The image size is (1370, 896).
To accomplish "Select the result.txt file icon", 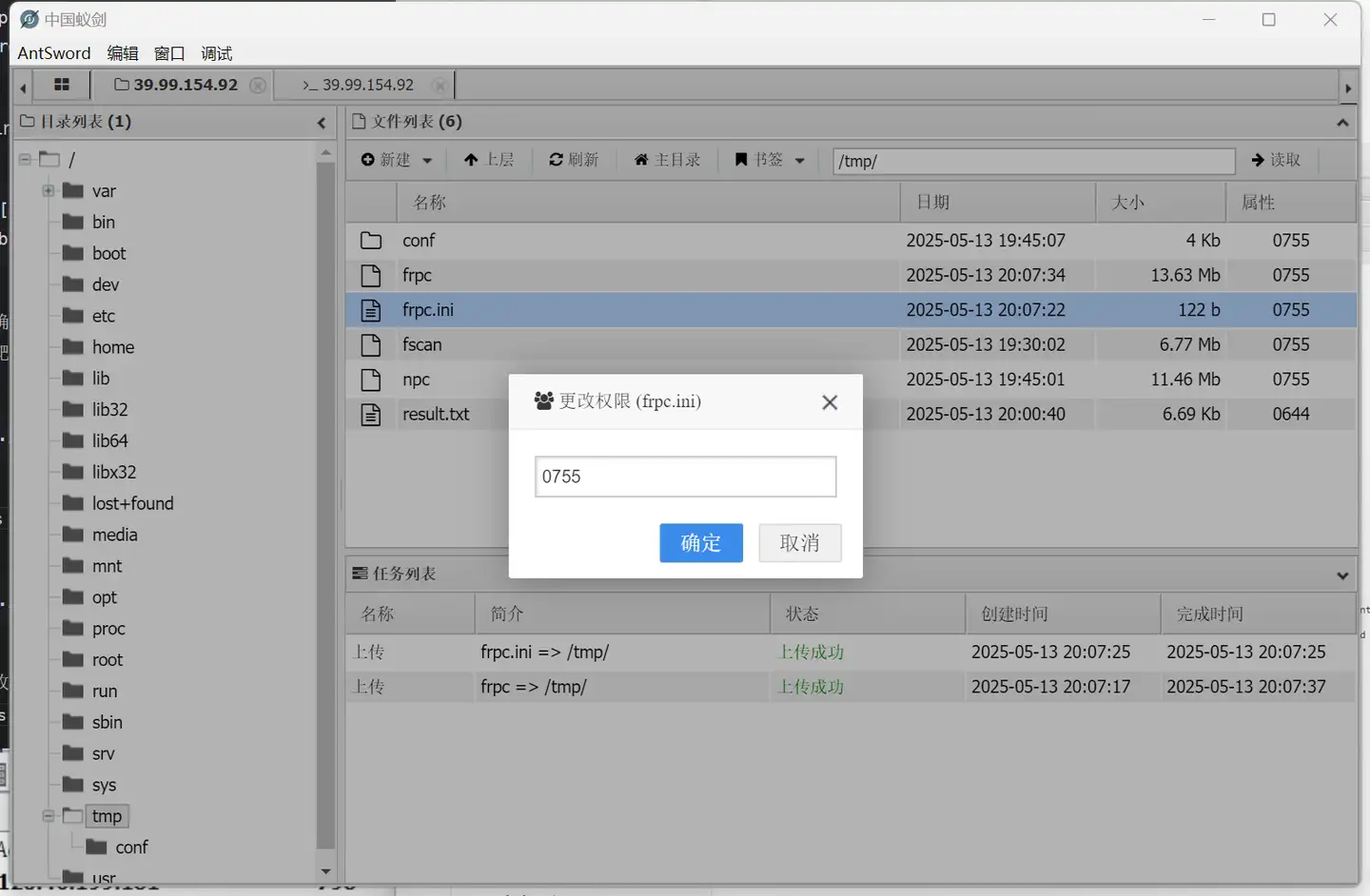I will point(371,415).
